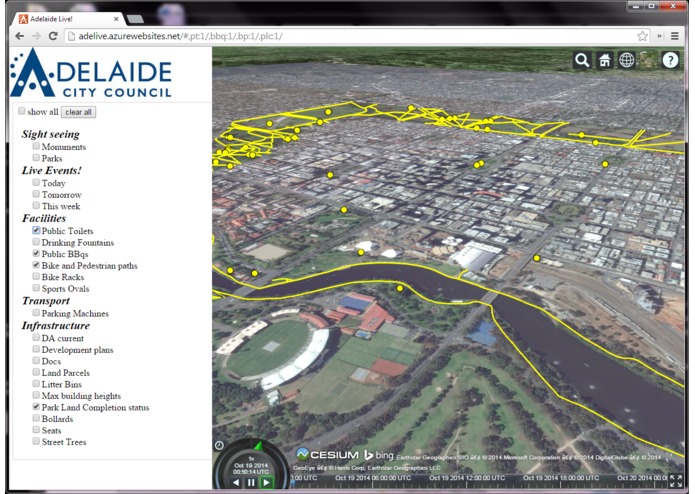695x494 pixels.
Task: Click the Adelaide City Council logo
Action: (91, 73)
